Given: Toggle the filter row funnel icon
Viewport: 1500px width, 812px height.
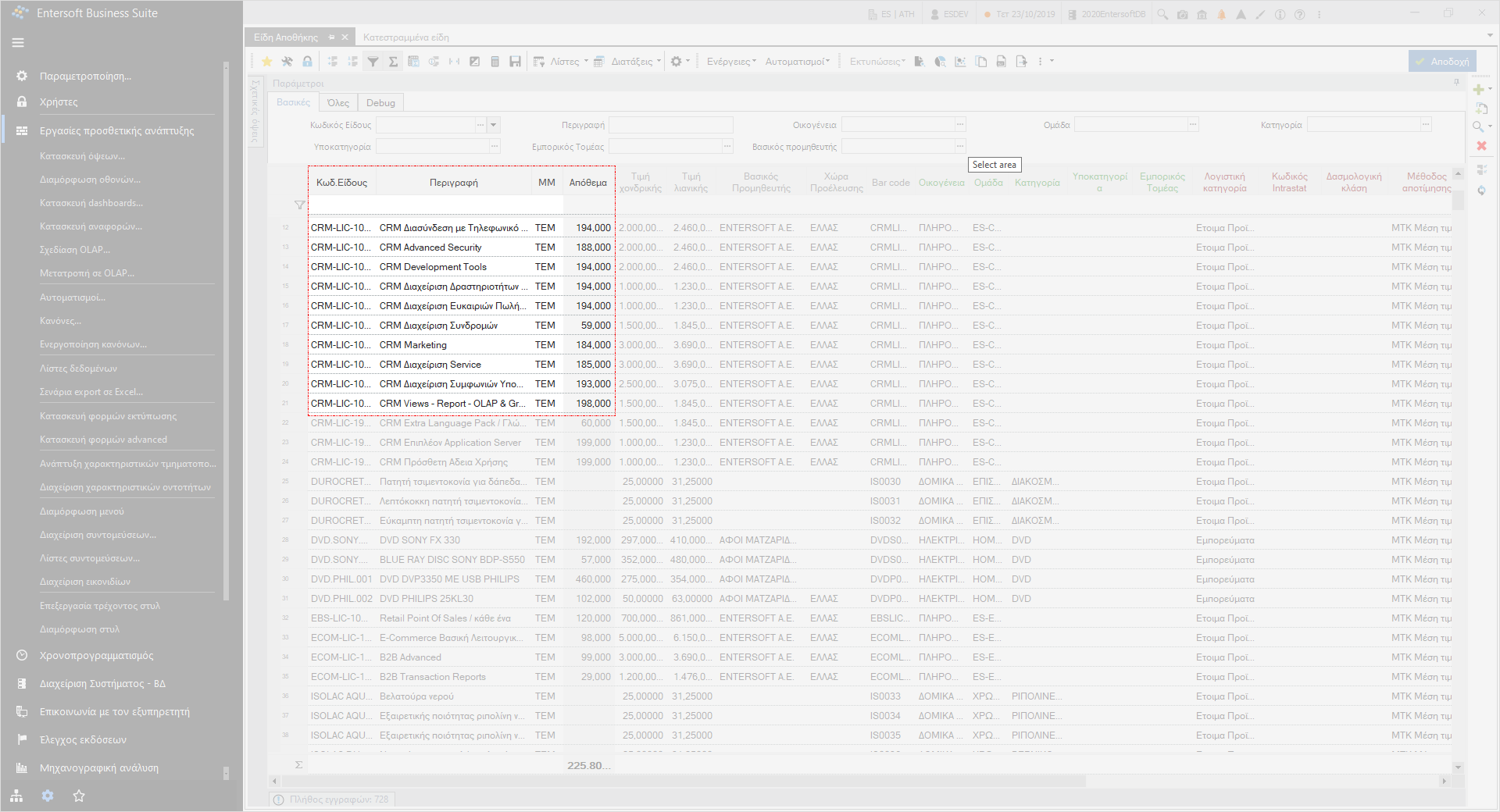Looking at the screenshot, I should coord(373,62).
